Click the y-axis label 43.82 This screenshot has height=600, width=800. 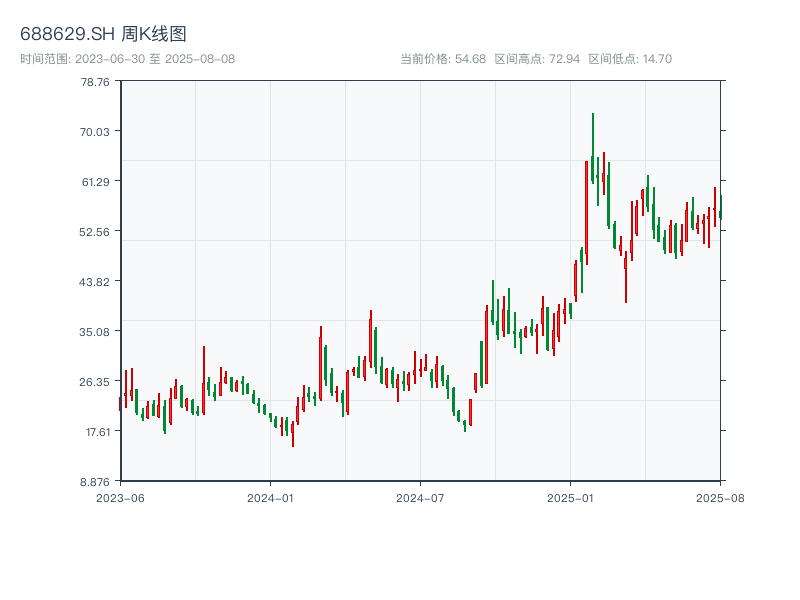click(94, 282)
